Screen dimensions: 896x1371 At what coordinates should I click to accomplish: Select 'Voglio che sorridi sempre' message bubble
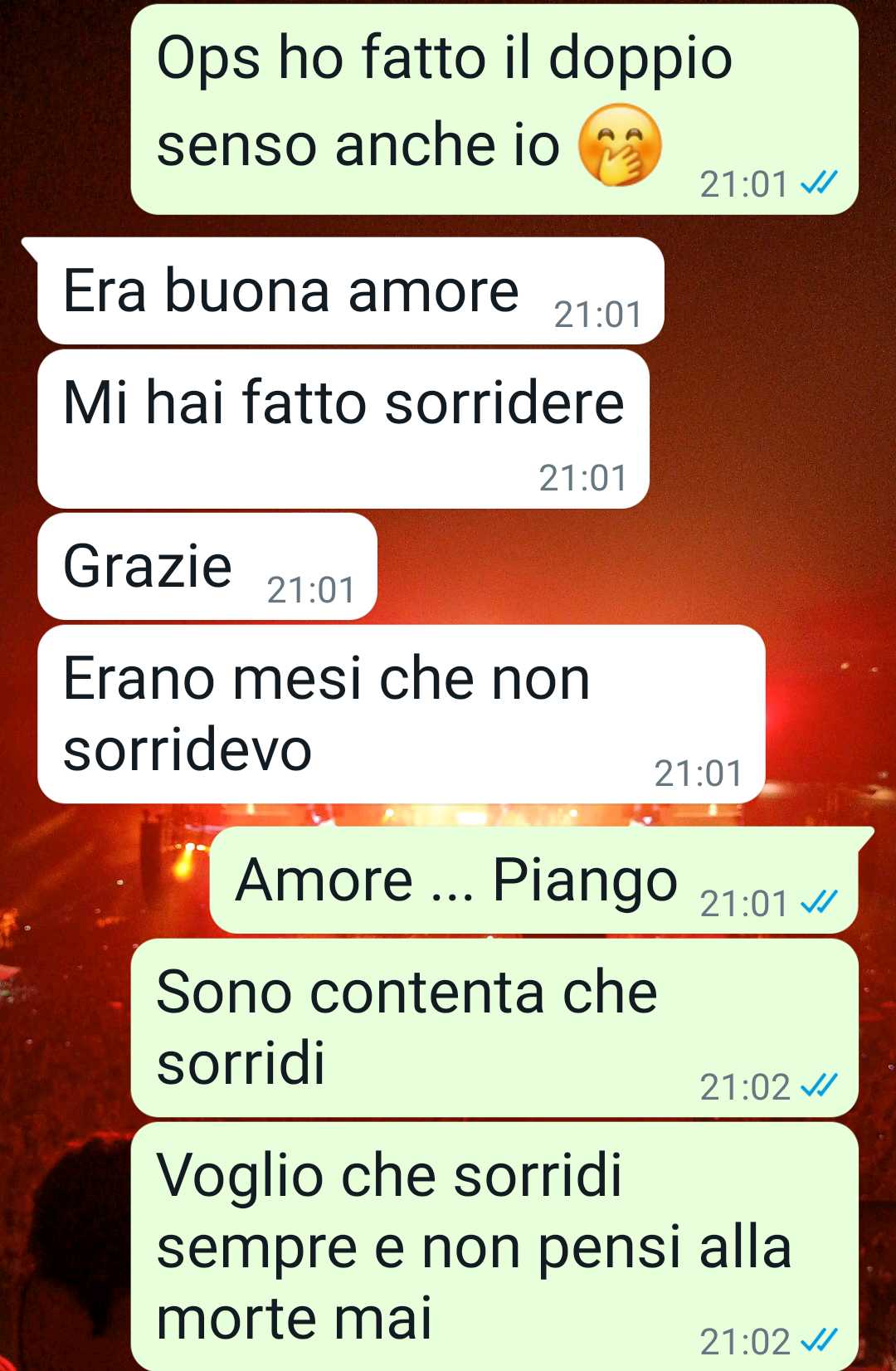494,1247
